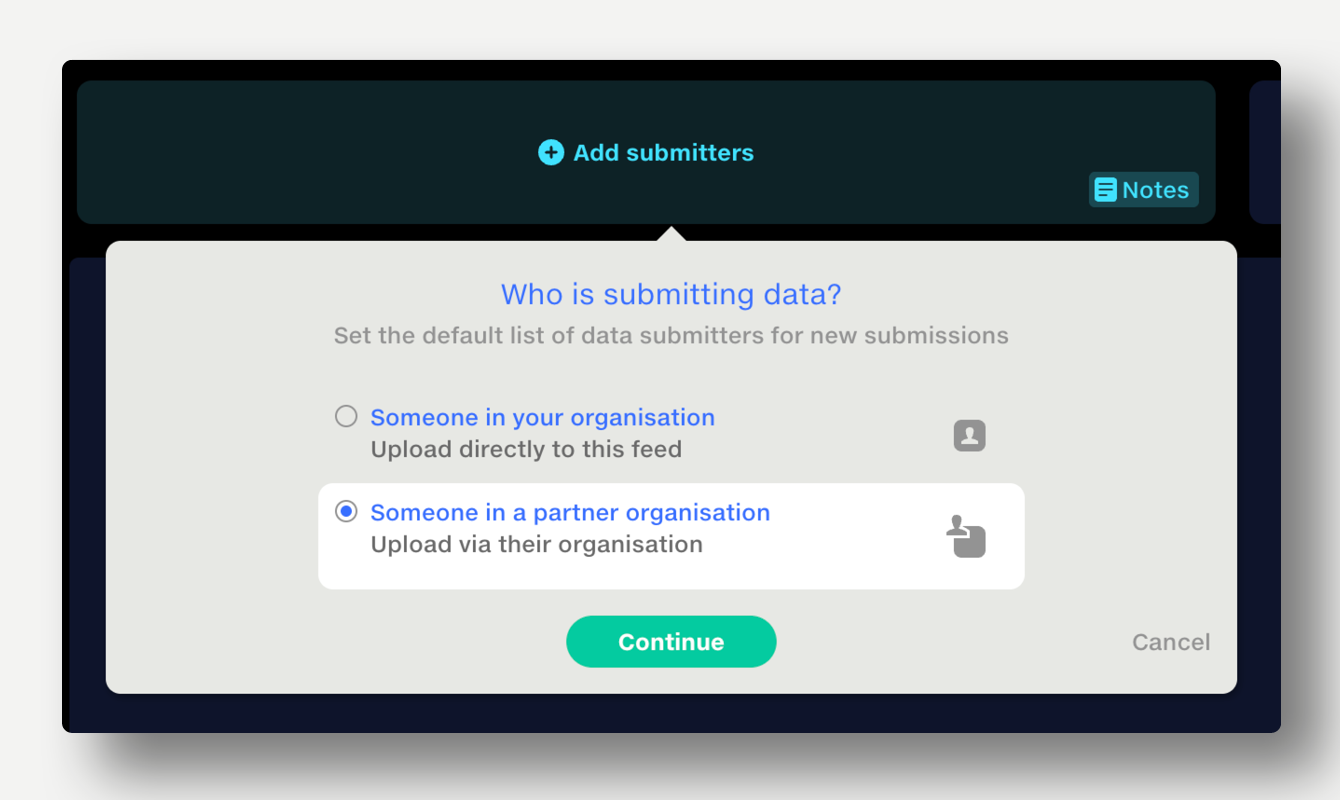
Task: Click the single person organisation icon
Action: click(x=969, y=435)
